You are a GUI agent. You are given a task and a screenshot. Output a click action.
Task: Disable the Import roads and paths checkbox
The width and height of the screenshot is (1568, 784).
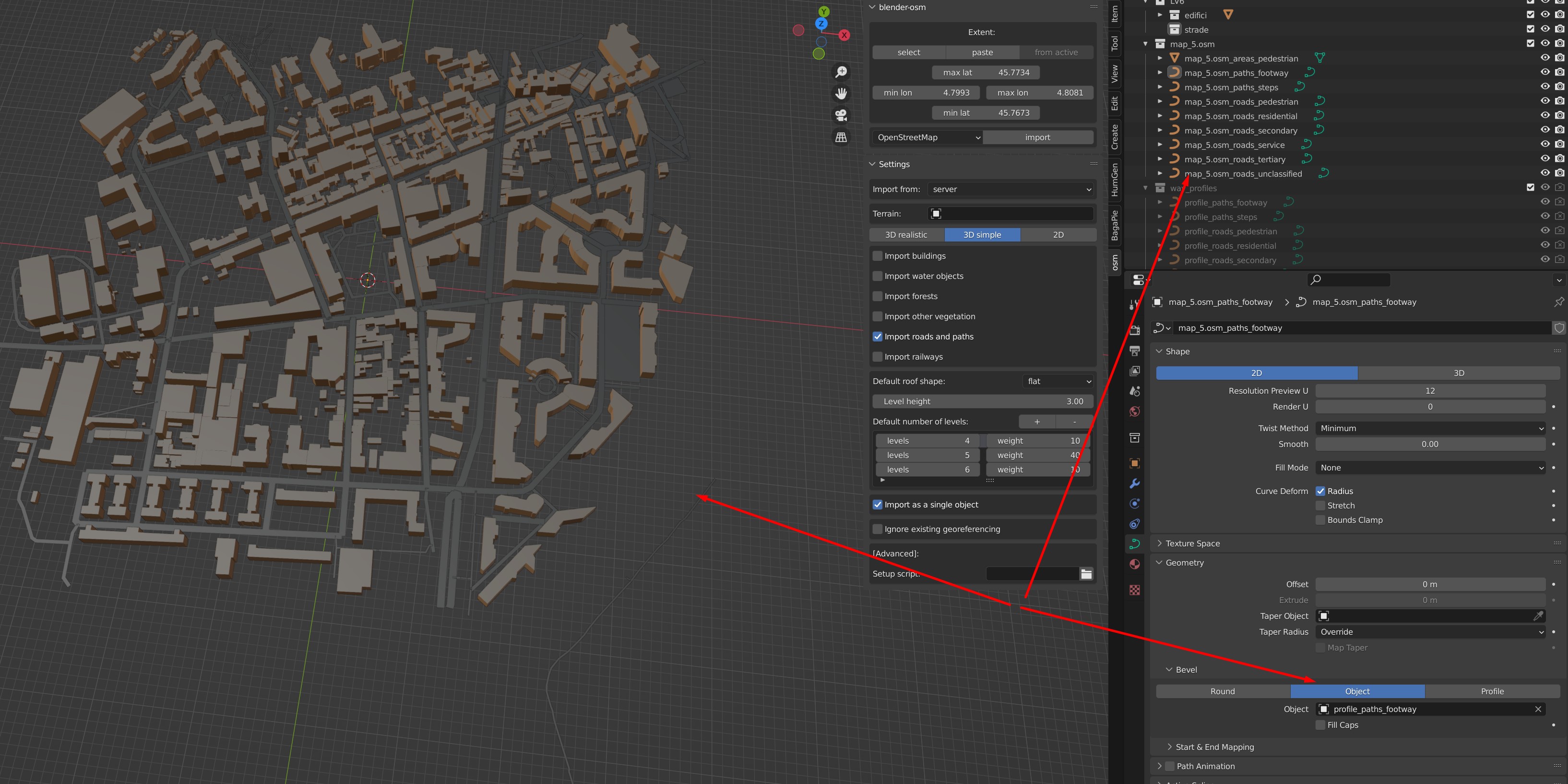click(x=877, y=336)
